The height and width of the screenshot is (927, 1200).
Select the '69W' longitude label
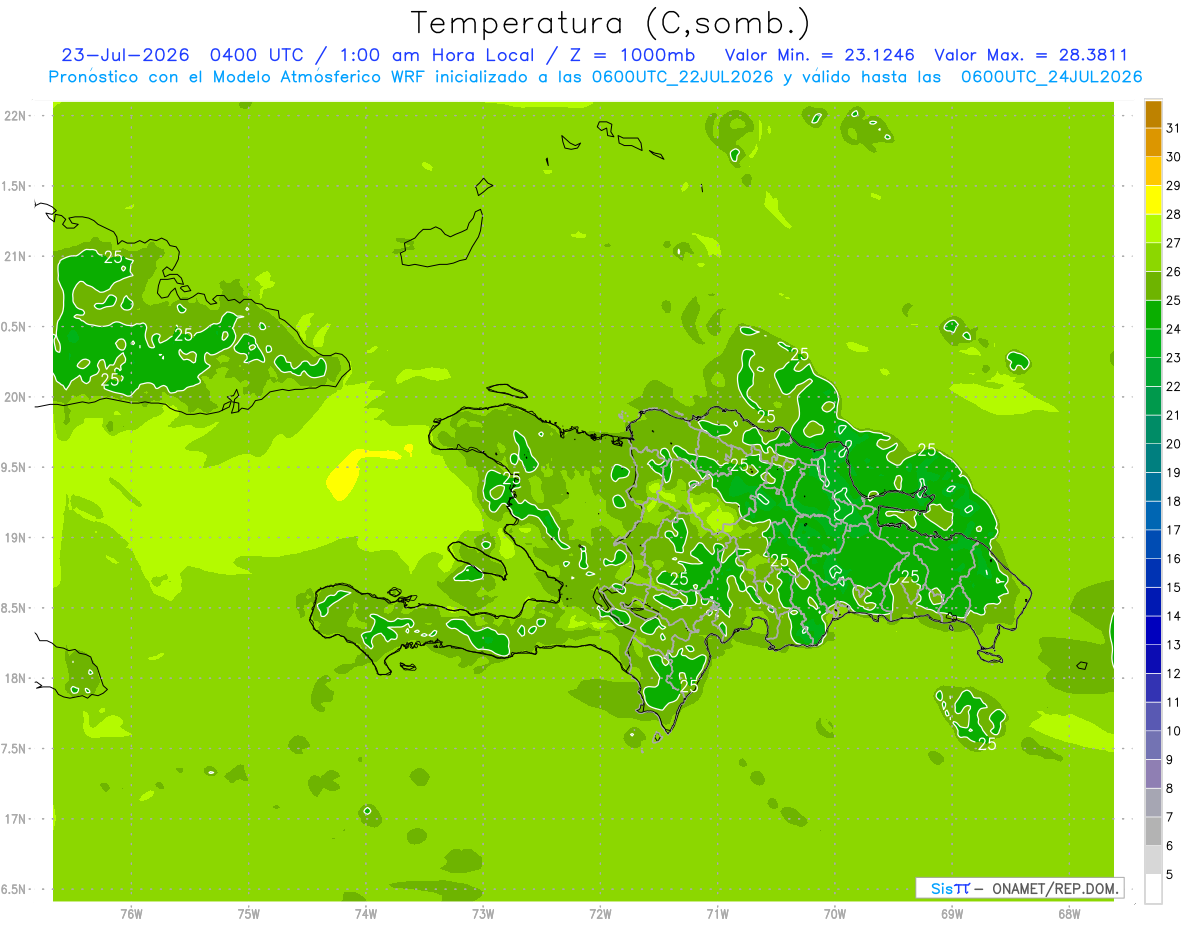click(x=952, y=913)
